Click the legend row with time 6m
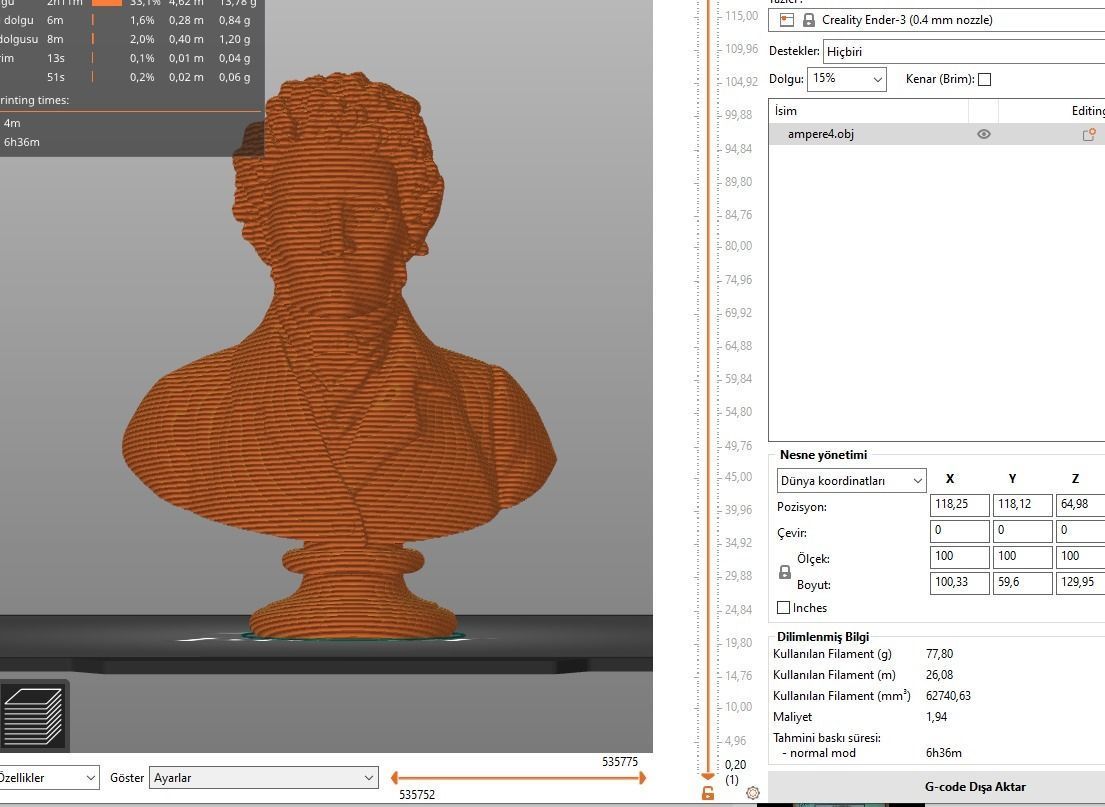 (132, 20)
